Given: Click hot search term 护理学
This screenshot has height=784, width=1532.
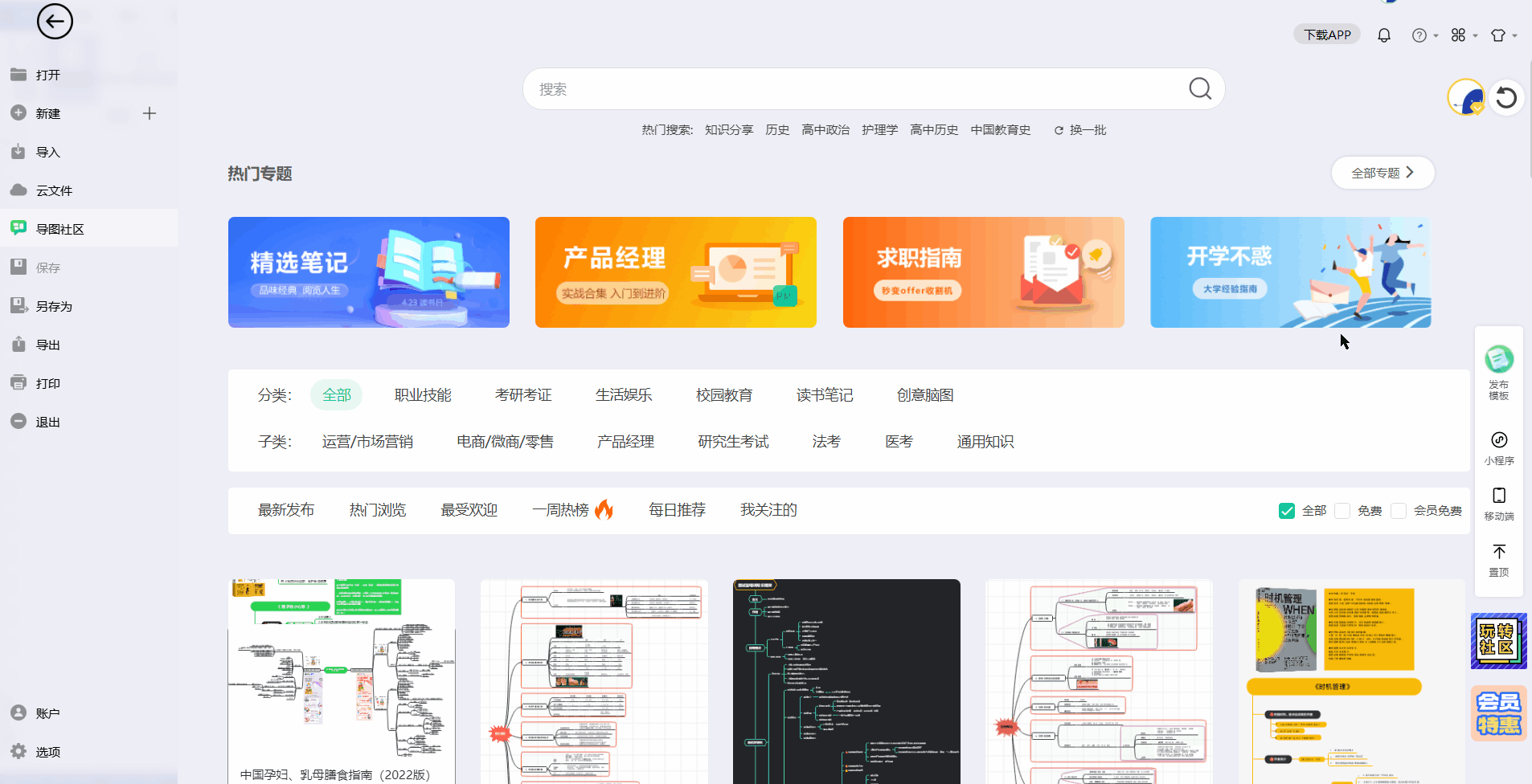Looking at the screenshot, I should click(880, 130).
